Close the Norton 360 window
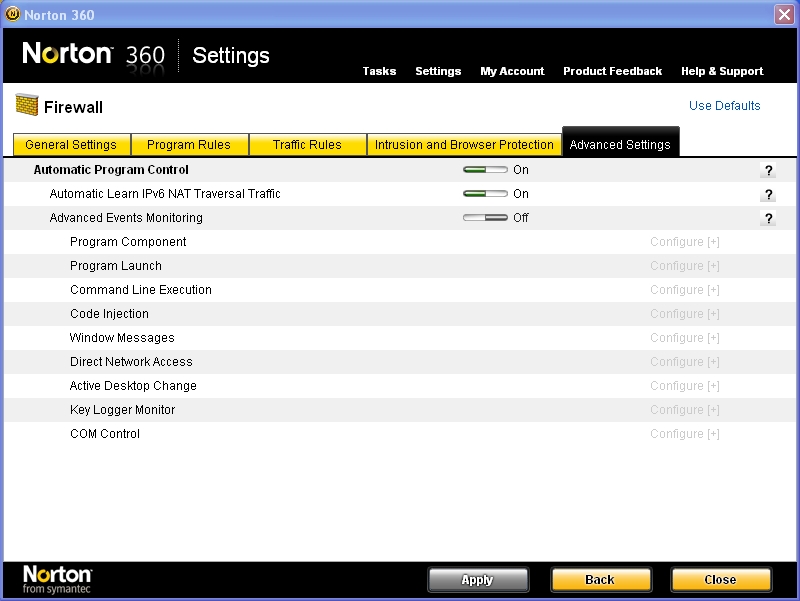The height and width of the screenshot is (601, 800). tap(784, 14)
